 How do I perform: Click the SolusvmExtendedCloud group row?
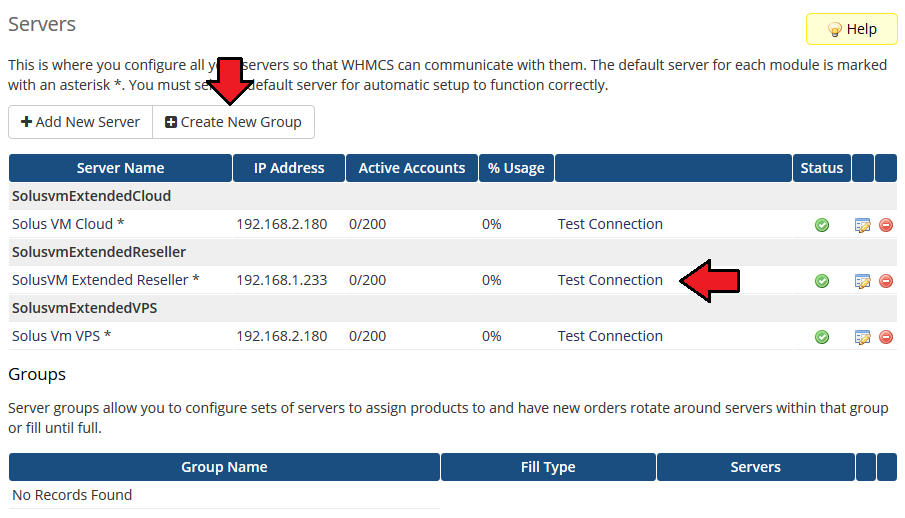[x=452, y=196]
